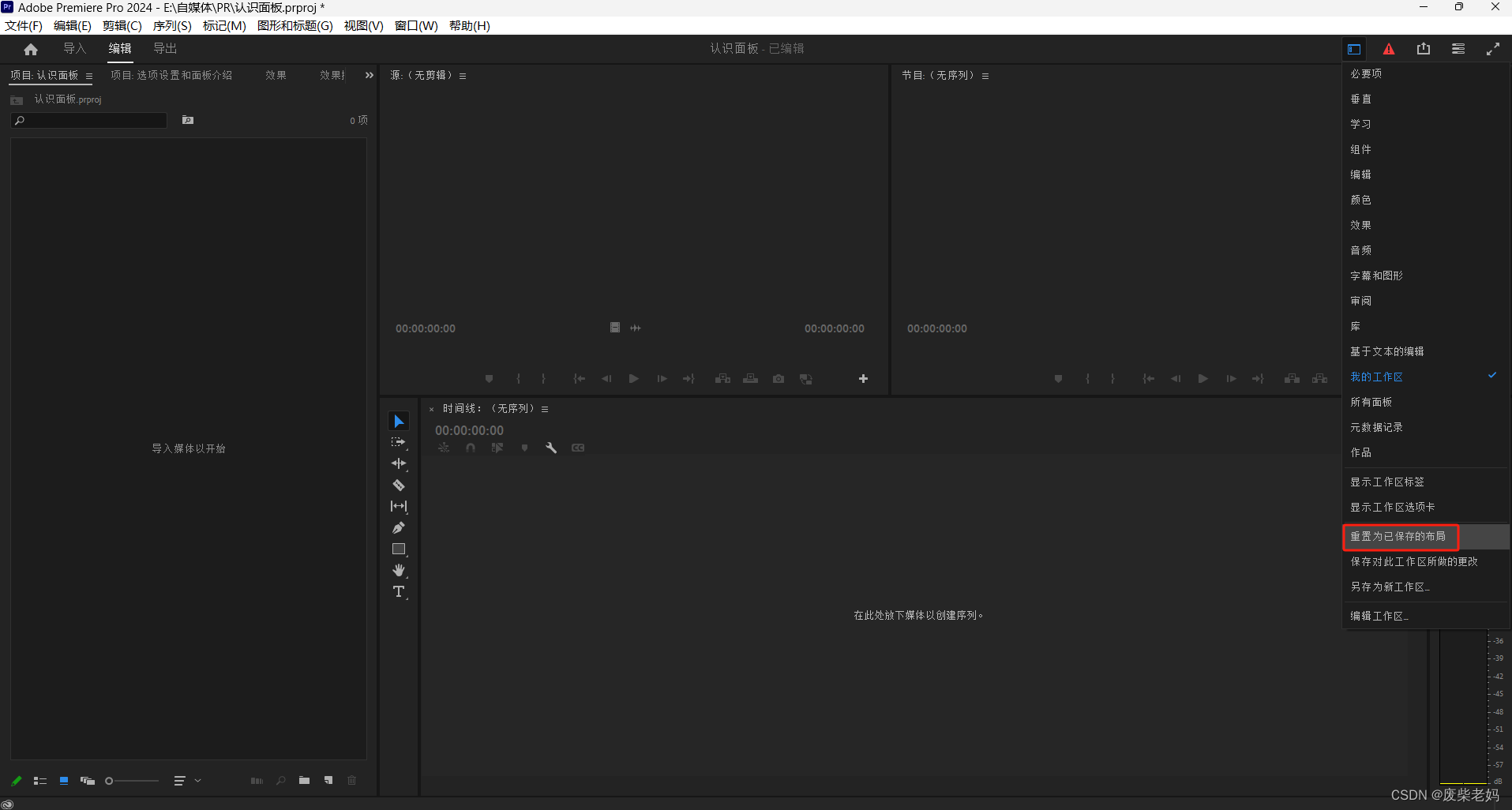The image size is (1512, 810).
Task: Click the automate to sequence icon
Action: [257, 781]
